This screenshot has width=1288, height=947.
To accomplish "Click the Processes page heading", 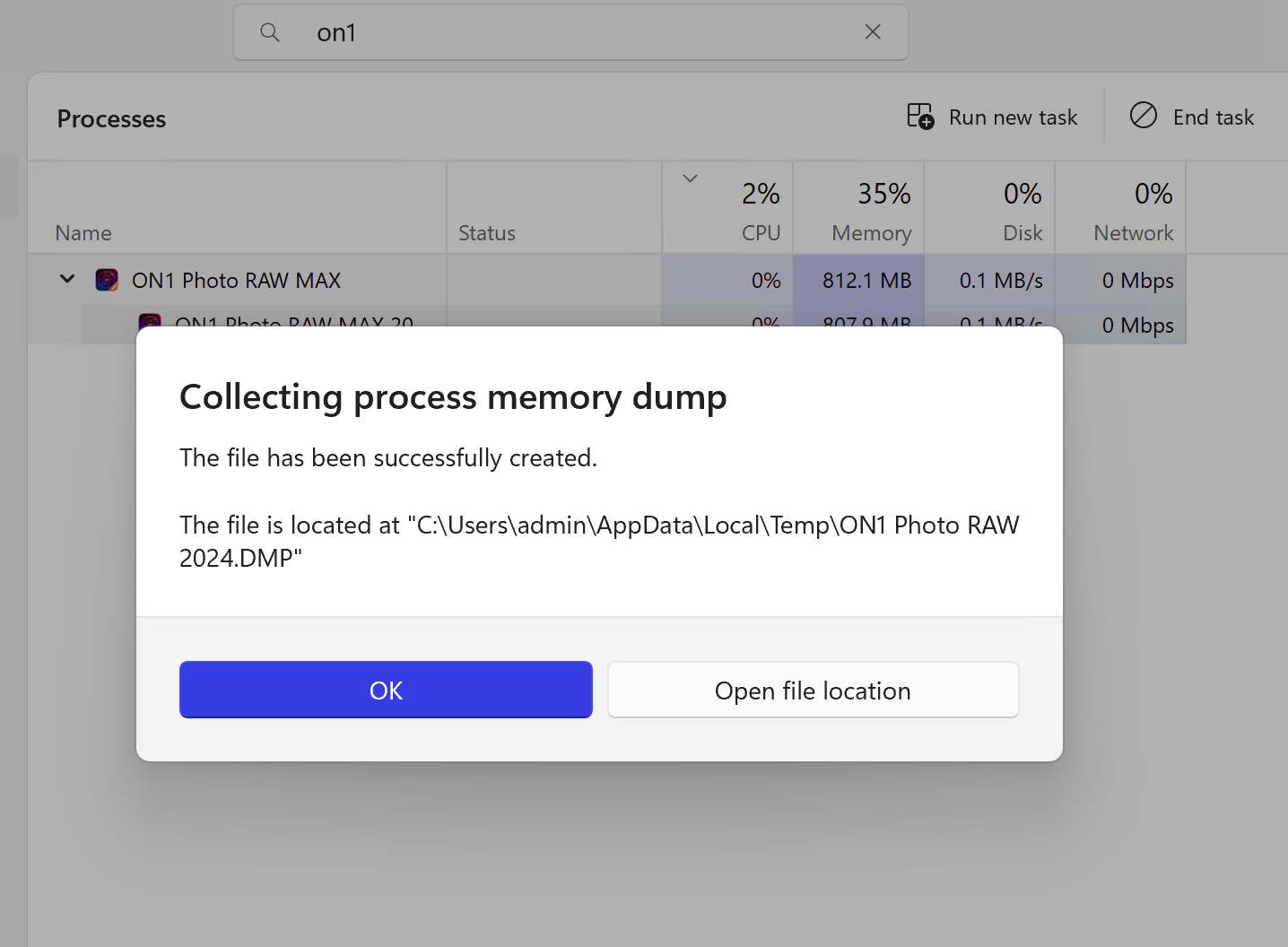I will coord(111,119).
